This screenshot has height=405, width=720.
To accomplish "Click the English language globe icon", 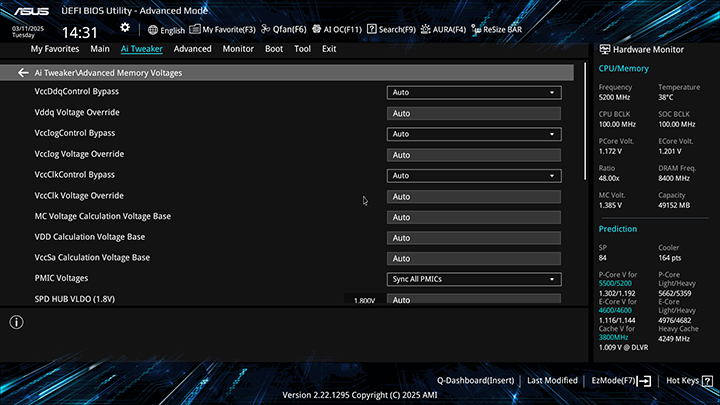I will pos(153,30).
